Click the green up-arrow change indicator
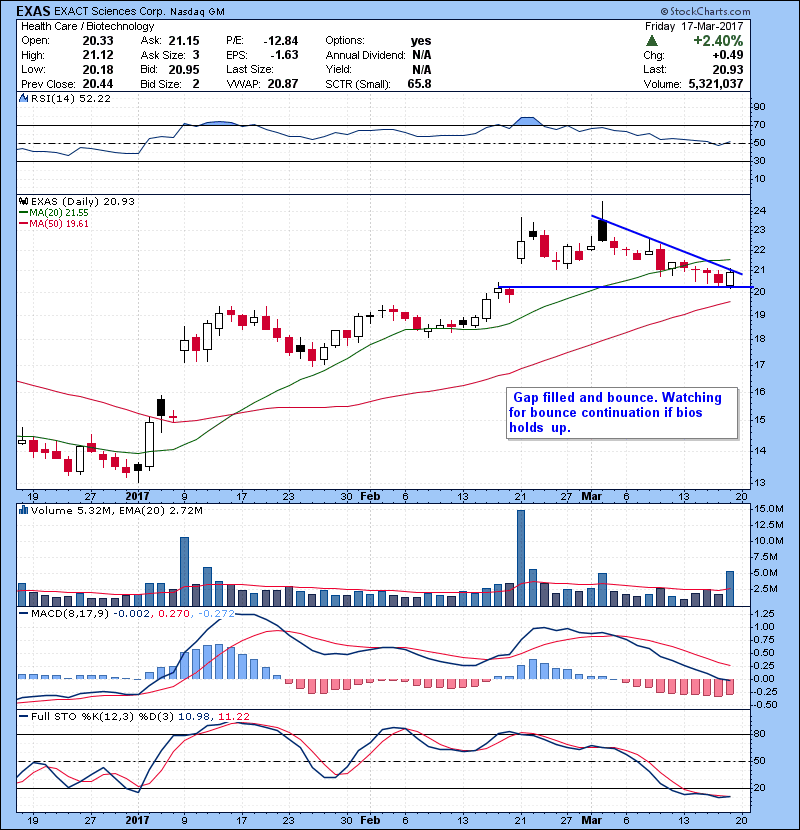The image size is (800, 830). 652,41
